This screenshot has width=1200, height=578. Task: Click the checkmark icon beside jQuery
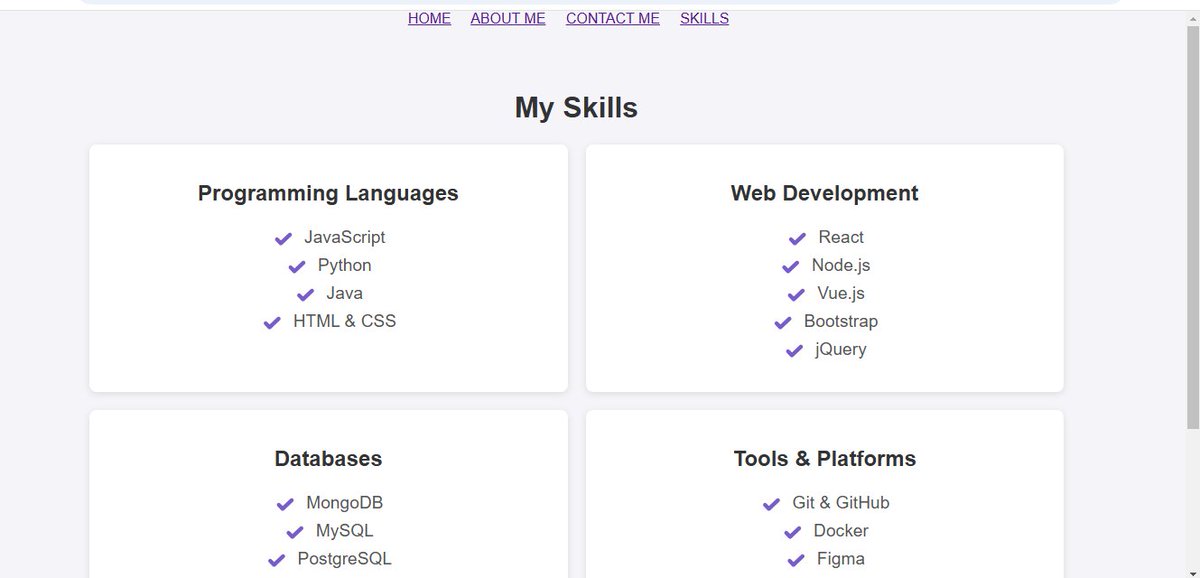click(x=794, y=351)
